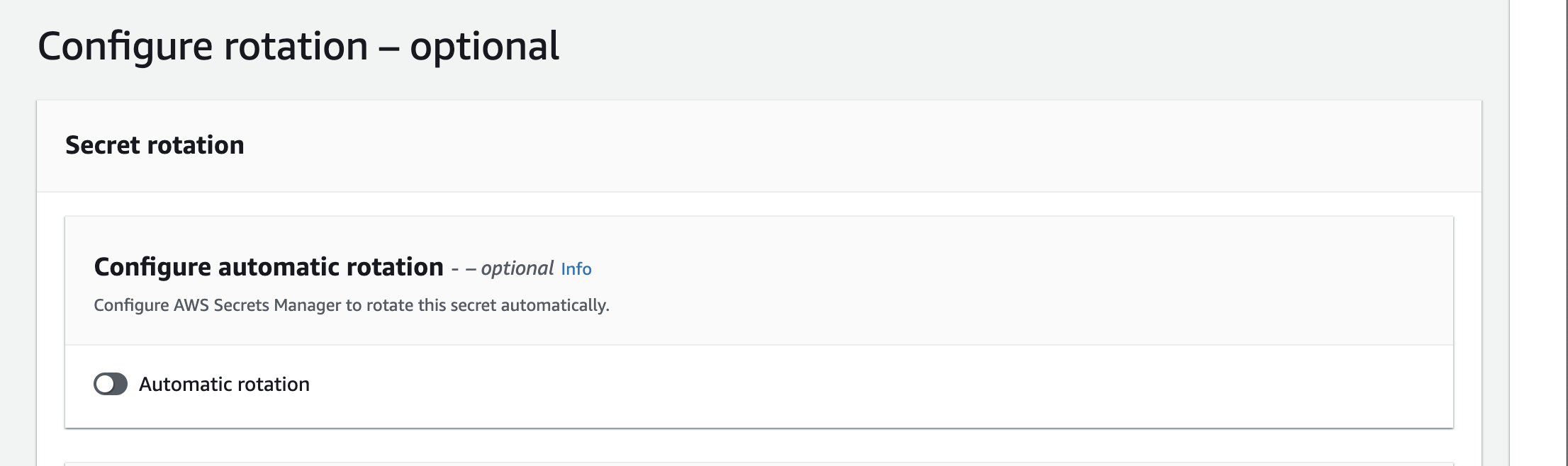Image resolution: width=1568 pixels, height=466 pixels.
Task: Click empty space in Secret rotation header bar
Action: (851, 146)
